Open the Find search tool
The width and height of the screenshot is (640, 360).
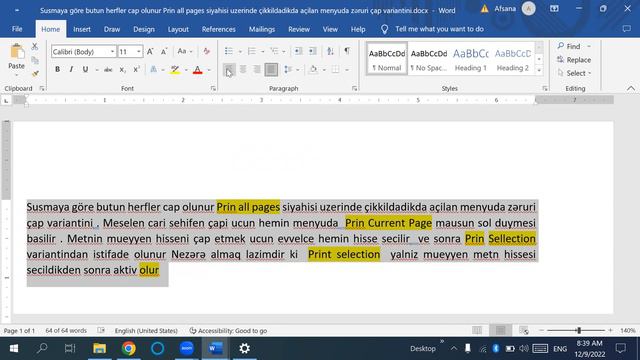point(569,47)
